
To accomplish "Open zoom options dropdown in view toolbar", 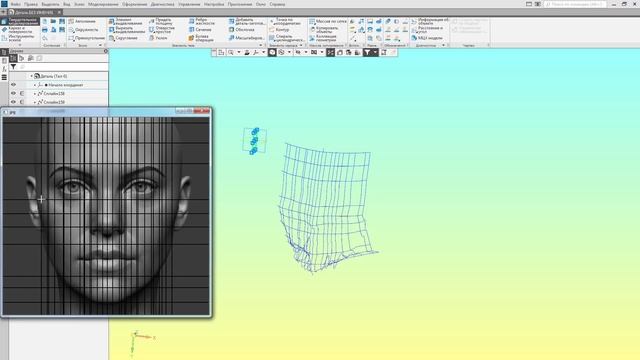I will (239, 53).
